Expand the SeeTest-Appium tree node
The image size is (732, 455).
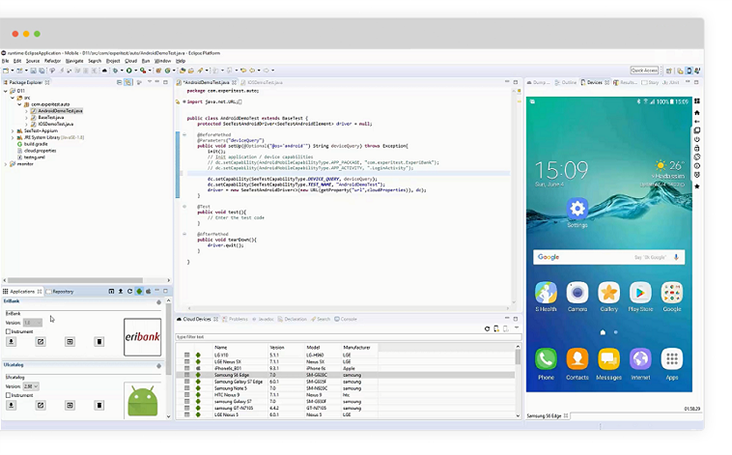point(14,130)
